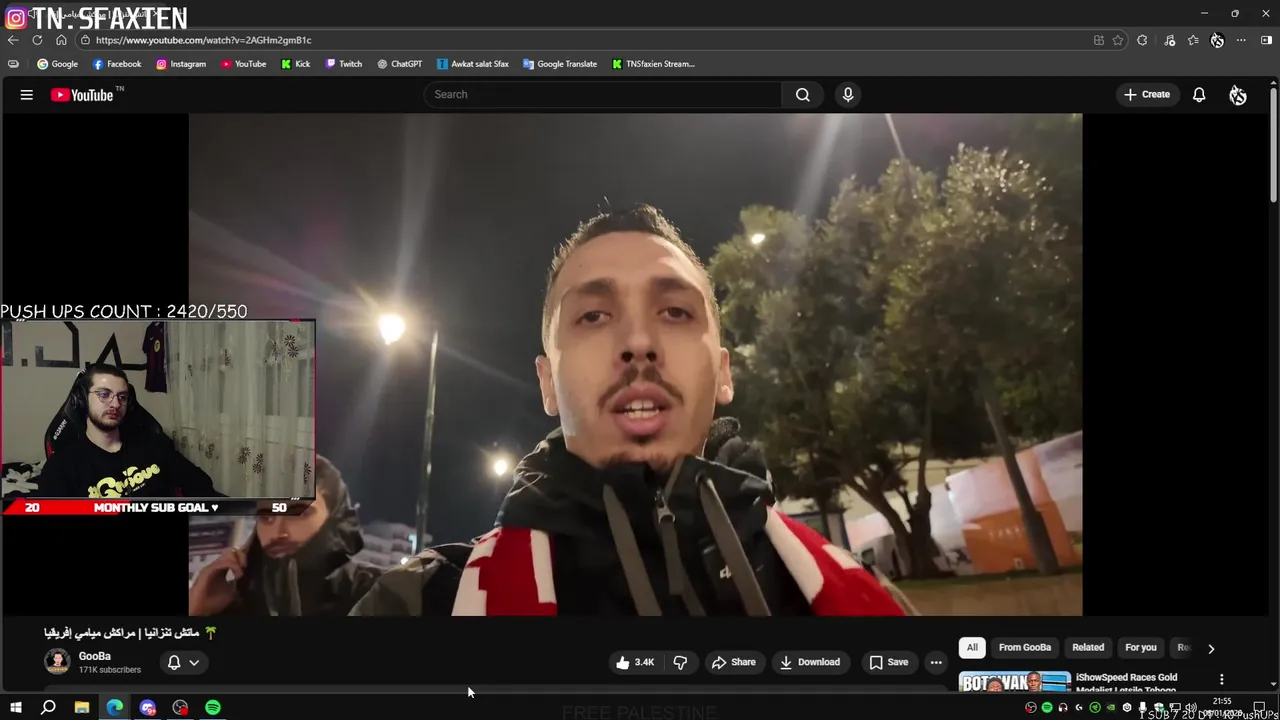Image resolution: width=1280 pixels, height=720 pixels.
Task: Select the From GooBa chip
Action: coord(1025,647)
